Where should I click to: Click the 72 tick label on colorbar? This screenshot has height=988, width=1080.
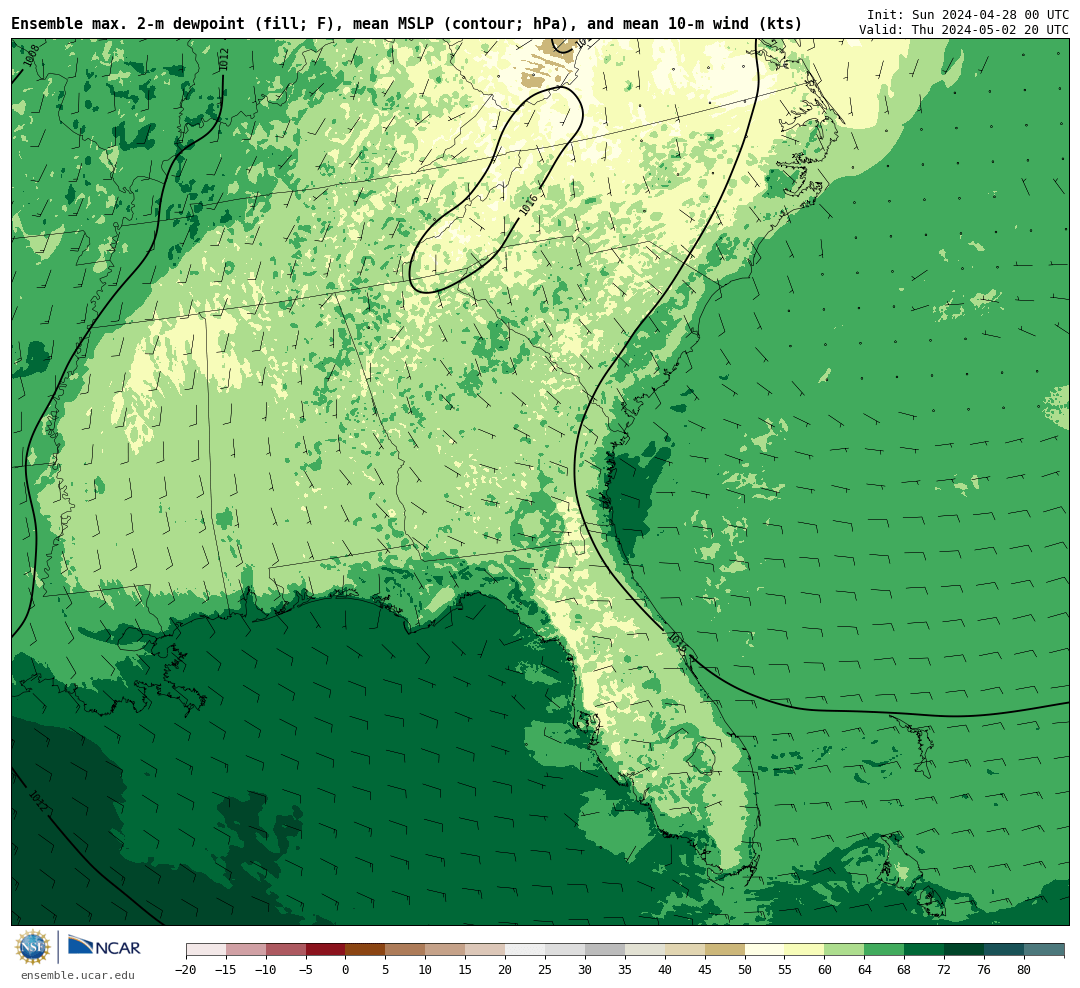(x=944, y=970)
